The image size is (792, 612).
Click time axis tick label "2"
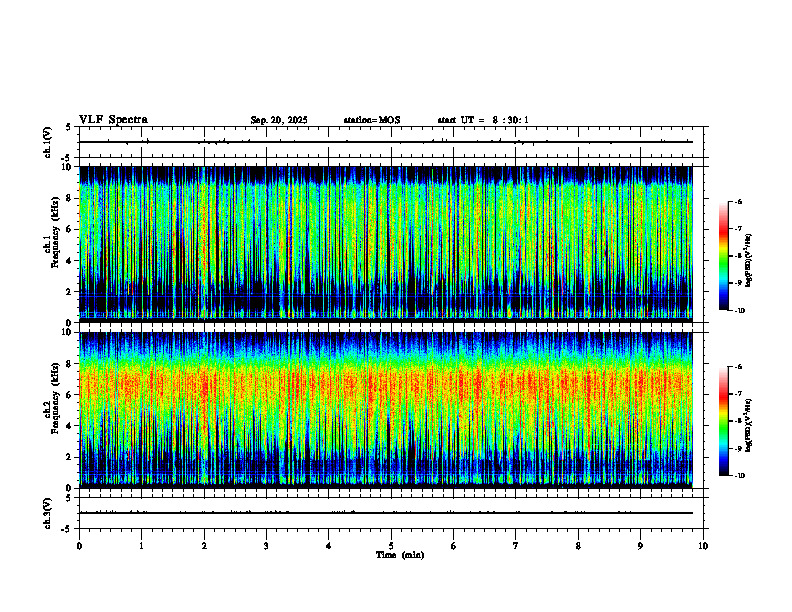[x=204, y=546]
